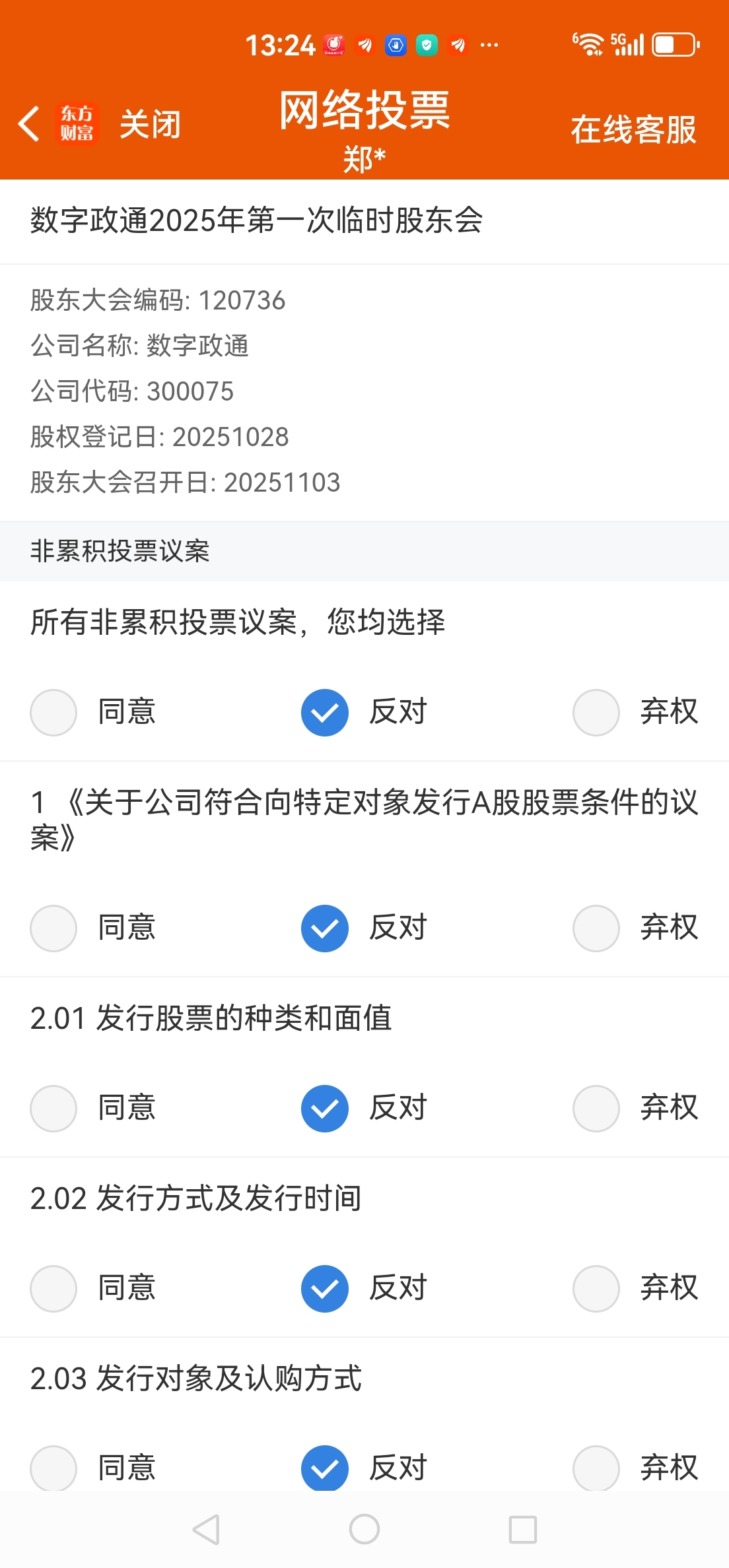Select 同意 for proposal 2.02 发行方式及发行时间

[x=53, y=1288]
